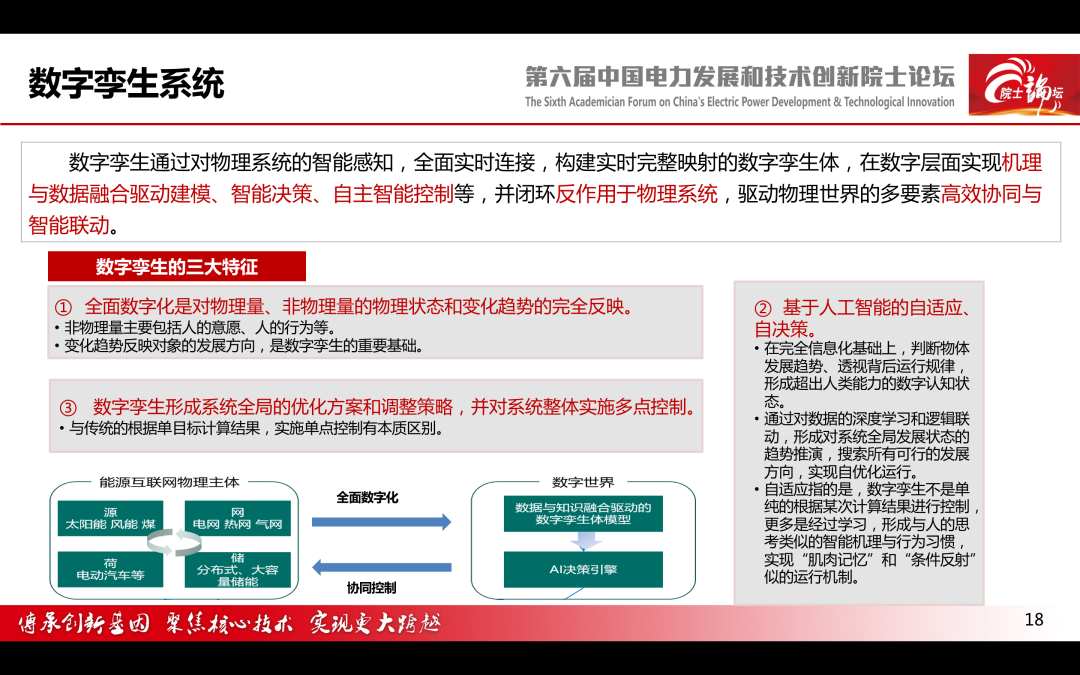Click the green box 网 电网 热网 气网
This screenshot has height=675, width=1080.
coord(238,519)
